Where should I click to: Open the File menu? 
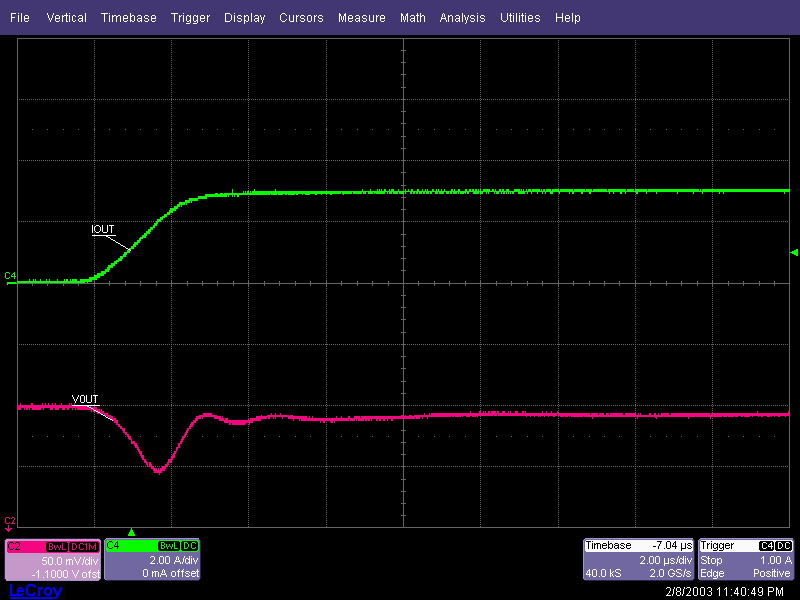[20, 18]
